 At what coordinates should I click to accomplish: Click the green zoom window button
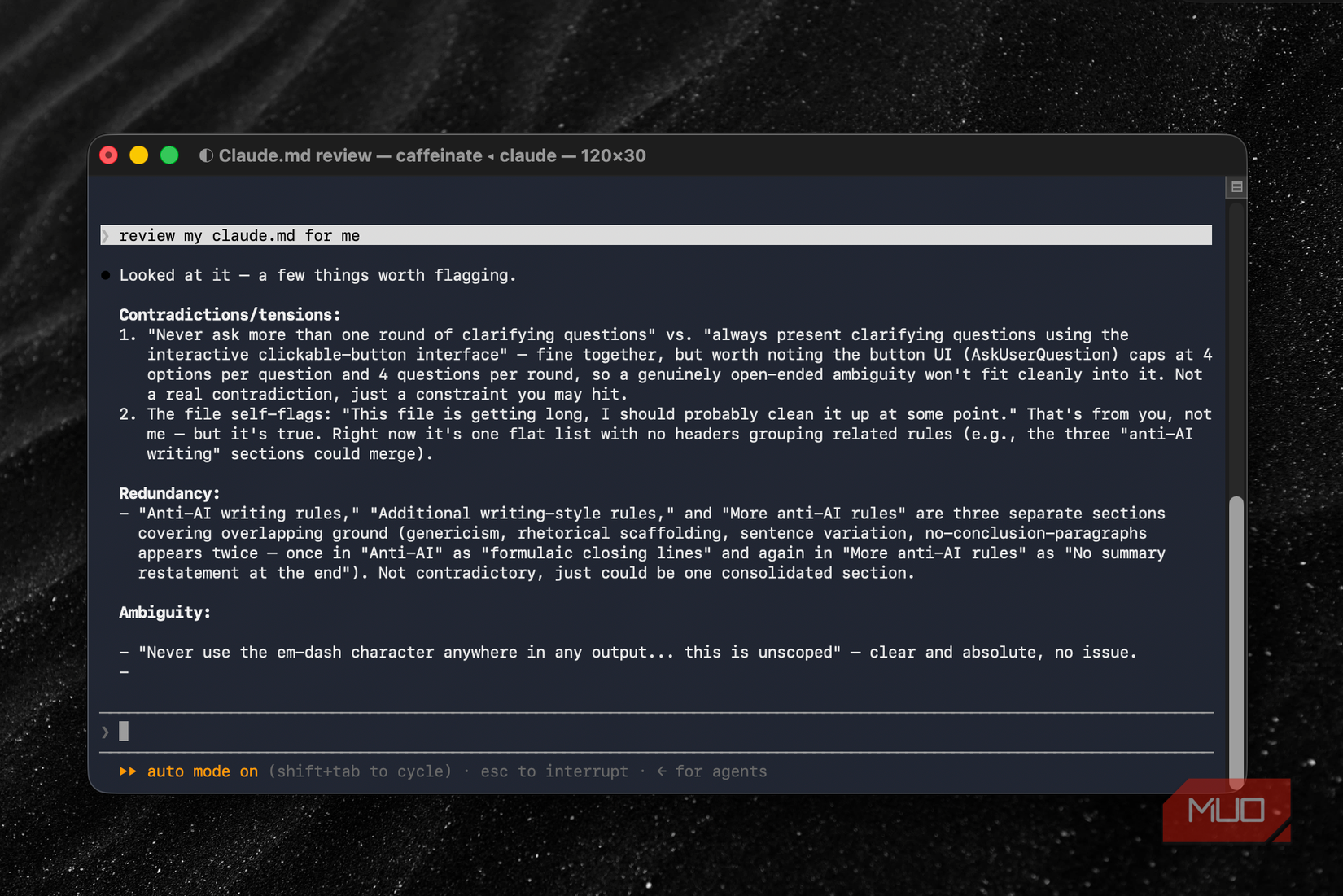click(x=169, y=155)
